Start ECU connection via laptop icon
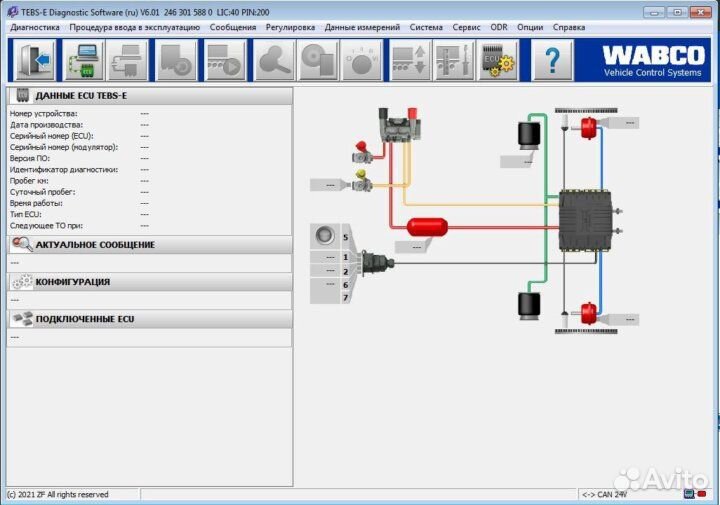720x505 pixels. [84, 61]
